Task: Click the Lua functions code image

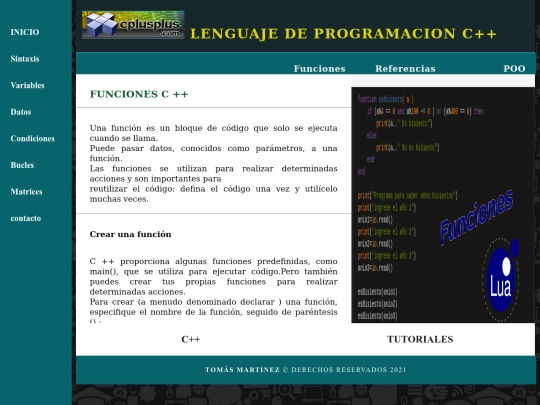Action: (443, 205)
